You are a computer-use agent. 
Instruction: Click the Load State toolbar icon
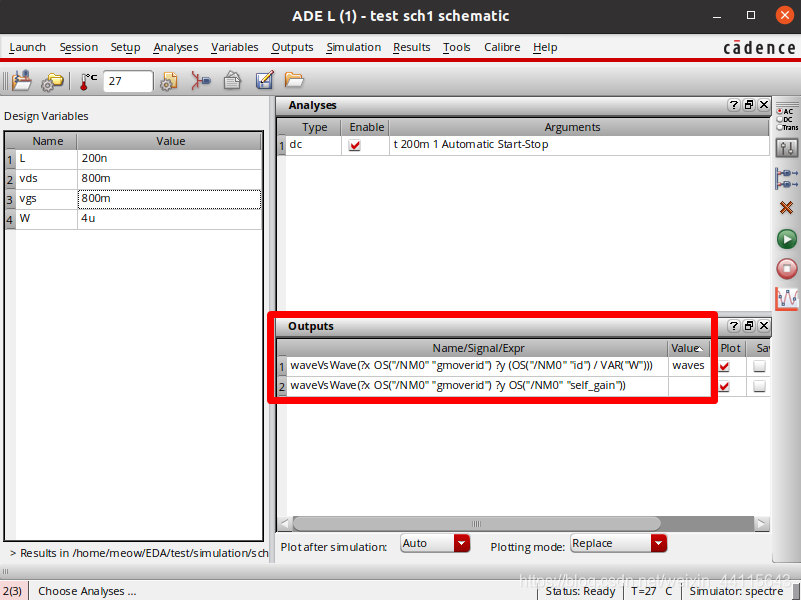21,81
